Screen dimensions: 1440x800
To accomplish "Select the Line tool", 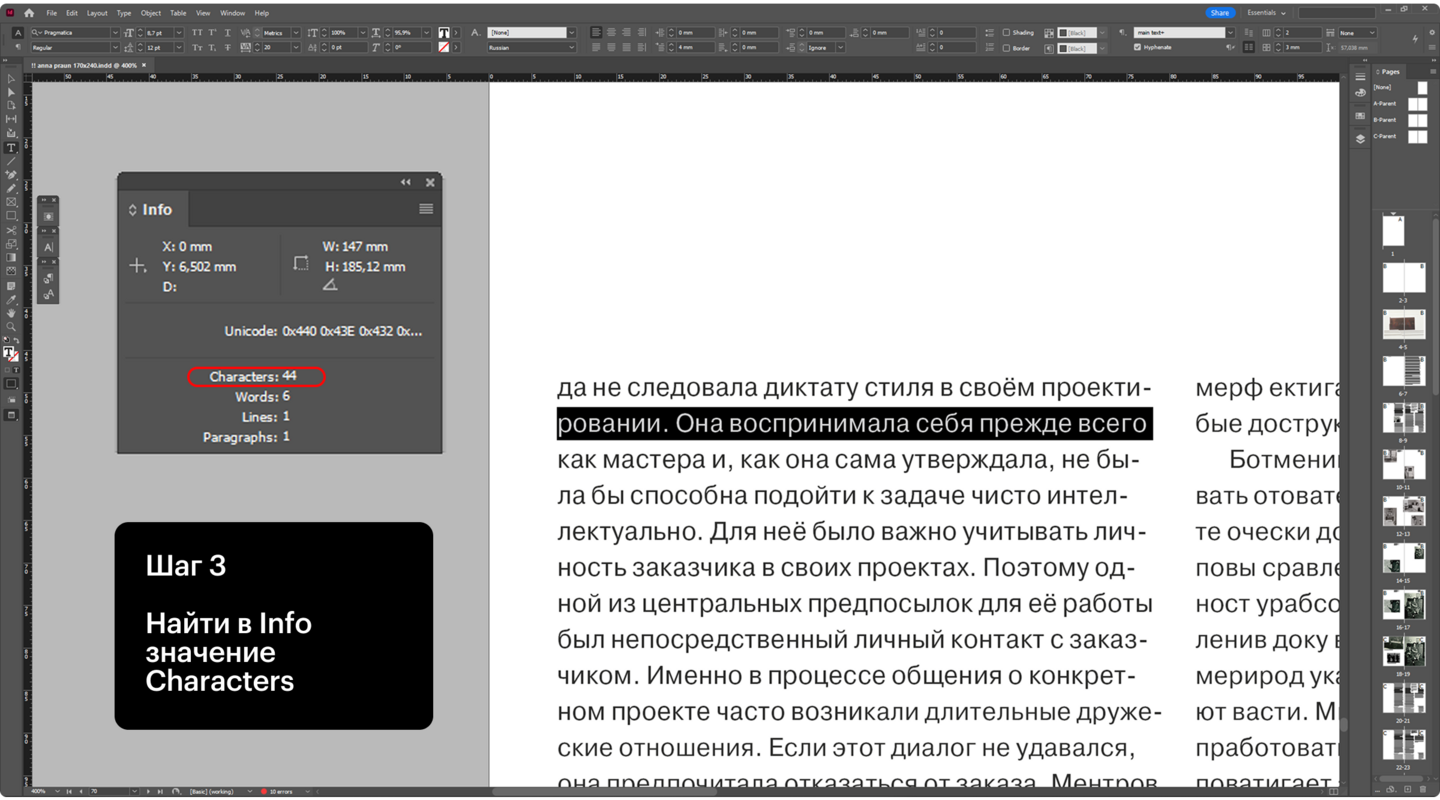I will [x=11, y=161].
